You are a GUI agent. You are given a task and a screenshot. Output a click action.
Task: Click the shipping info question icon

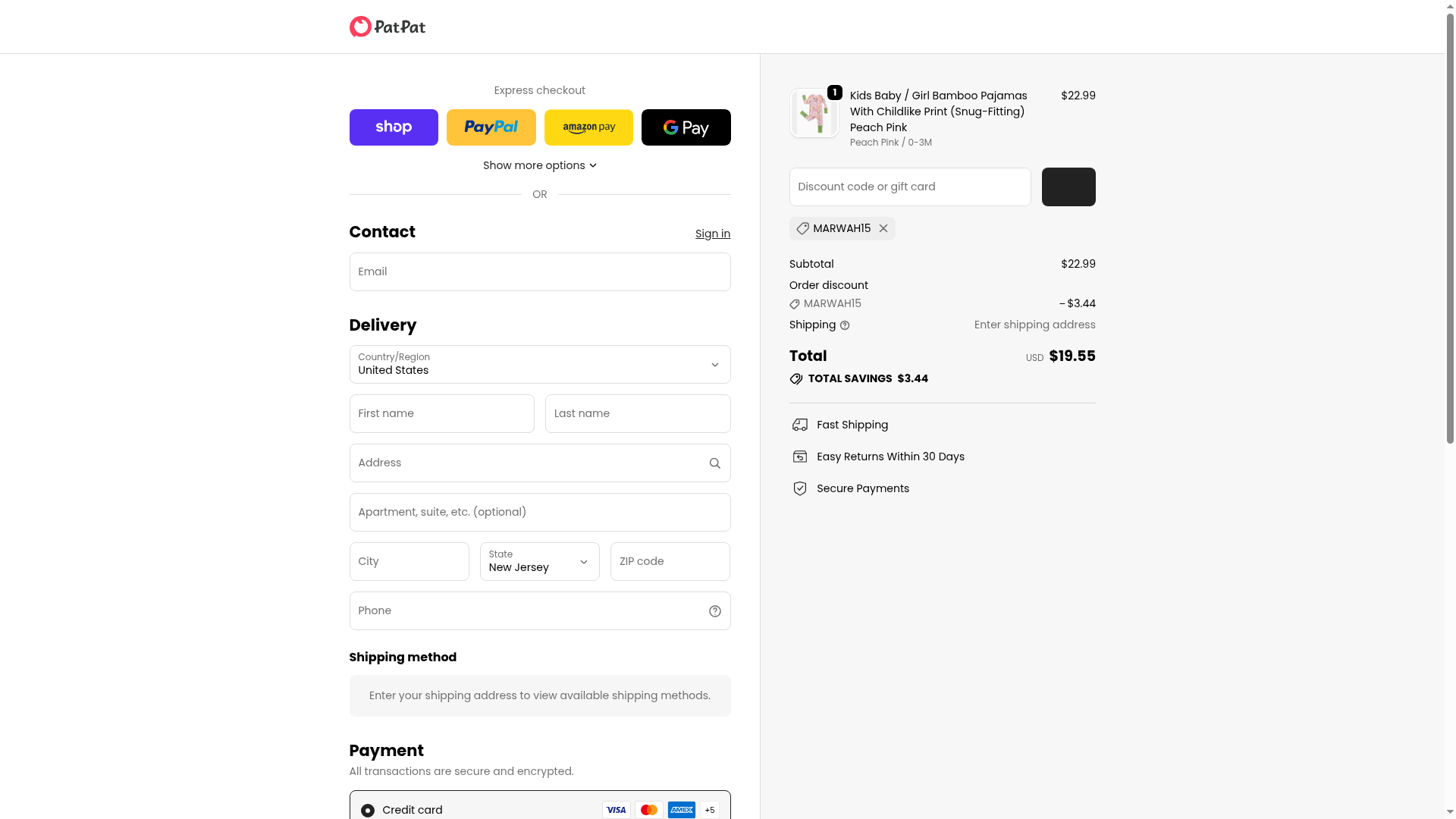845,325
